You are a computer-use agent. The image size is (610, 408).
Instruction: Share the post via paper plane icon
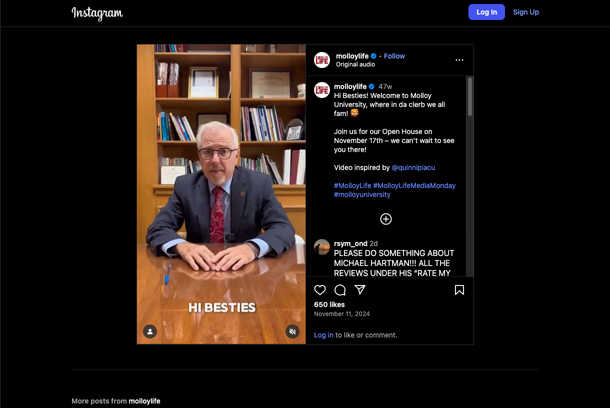pos(360,290)
